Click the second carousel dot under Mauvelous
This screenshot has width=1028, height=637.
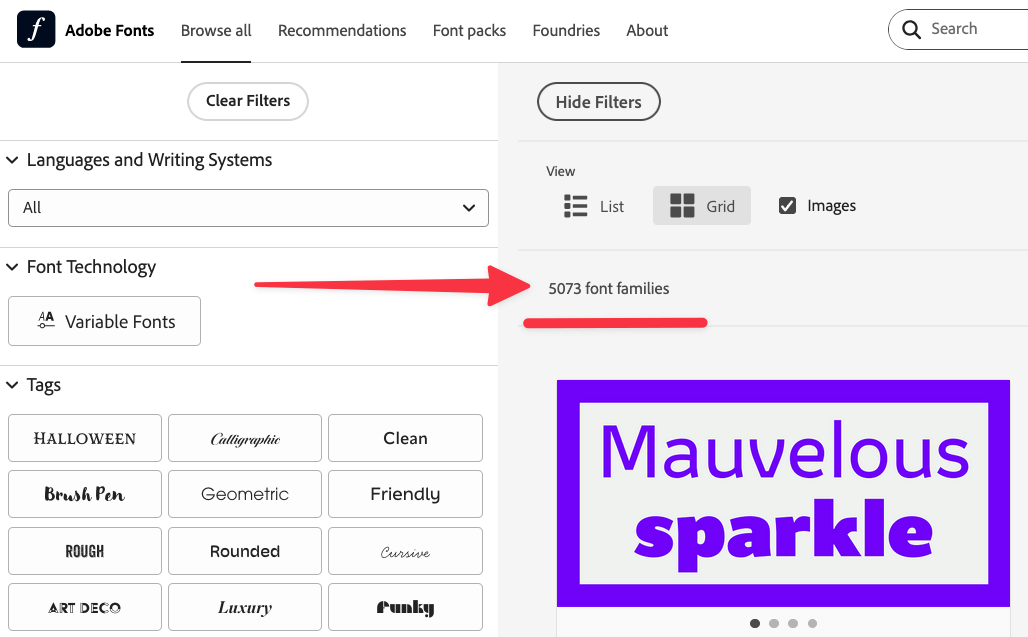click(x=773, y=622)
